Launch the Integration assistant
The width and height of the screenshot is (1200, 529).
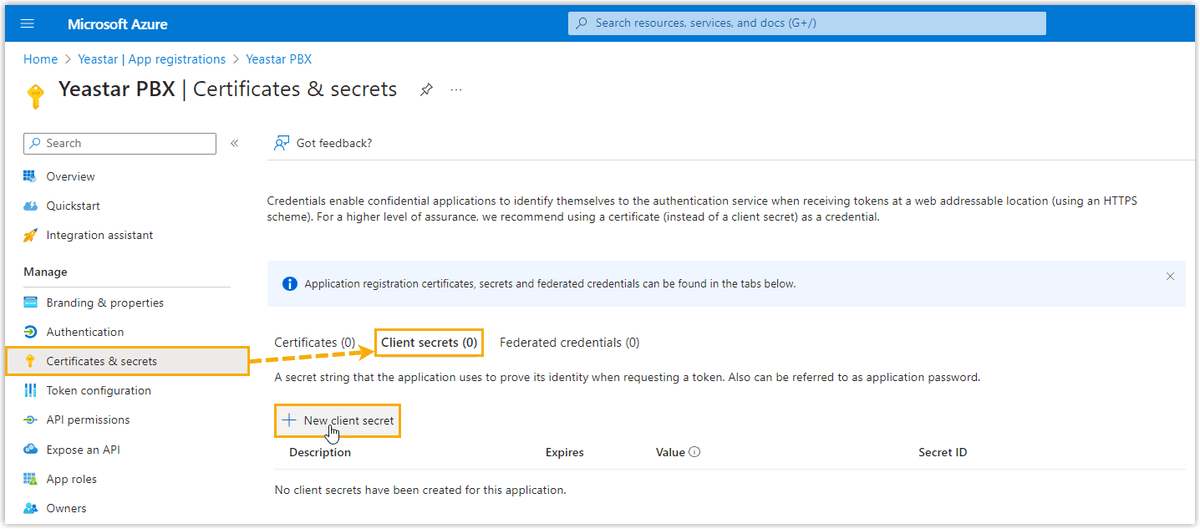[99, 235]
